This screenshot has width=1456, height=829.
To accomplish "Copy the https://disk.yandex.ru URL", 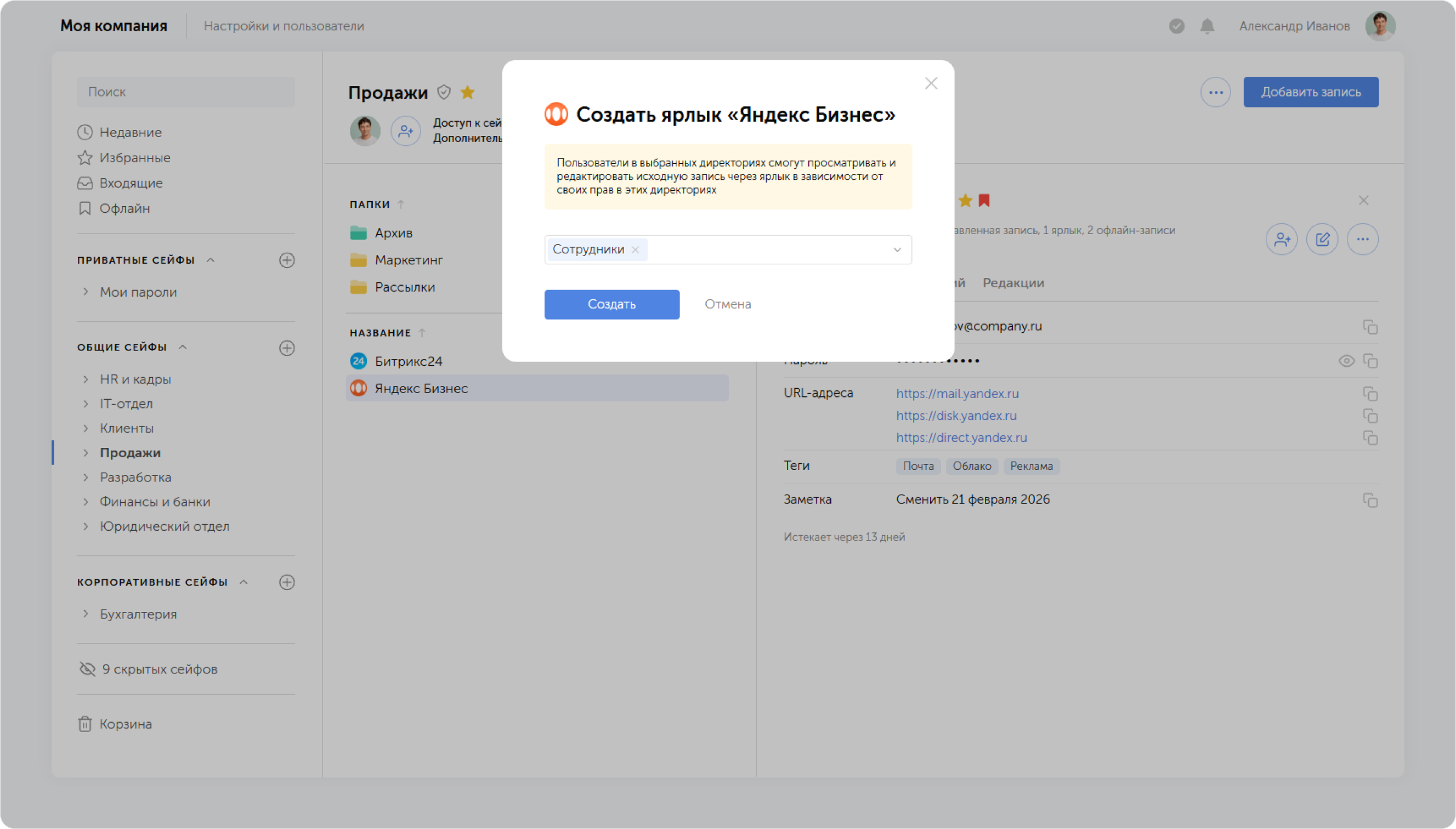I will (x=1369, y=416).
